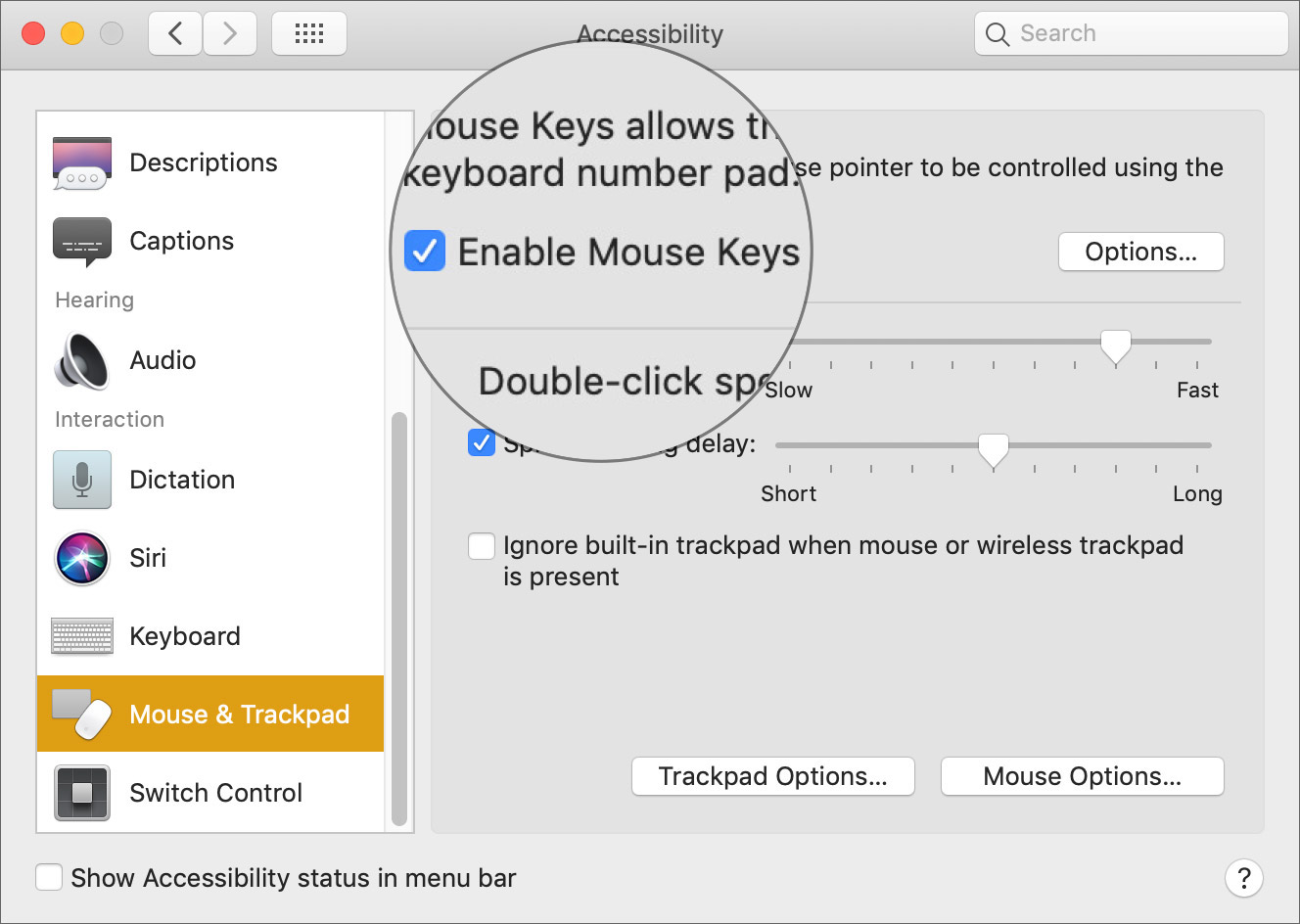Image resolution: width=1300 pixels, height=924 pixels.
Task: Click the forward navigation chevron
Action: tap(230, 32)
